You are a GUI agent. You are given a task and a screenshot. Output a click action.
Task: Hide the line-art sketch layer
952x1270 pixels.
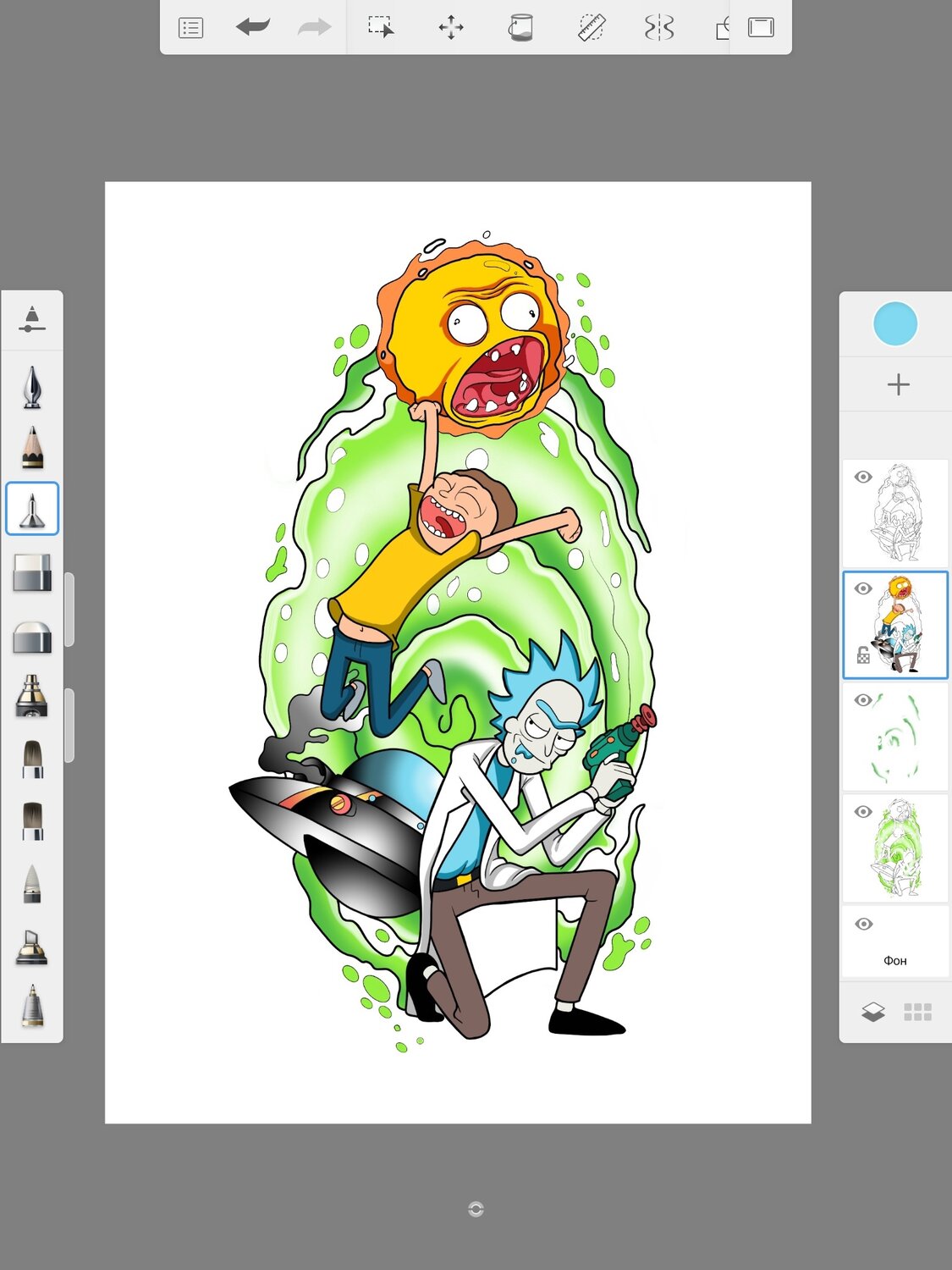[863, 478]
